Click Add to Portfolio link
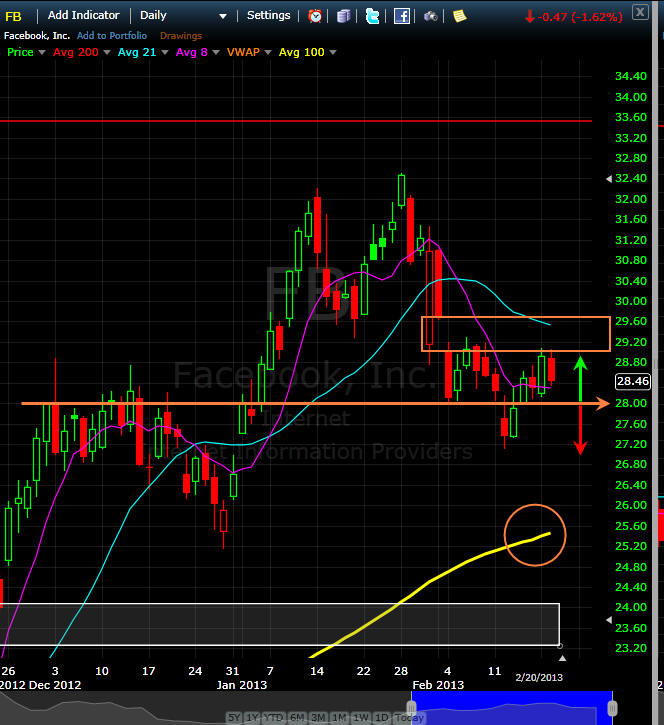Screen dimensions: 664x725 point(112,36)
